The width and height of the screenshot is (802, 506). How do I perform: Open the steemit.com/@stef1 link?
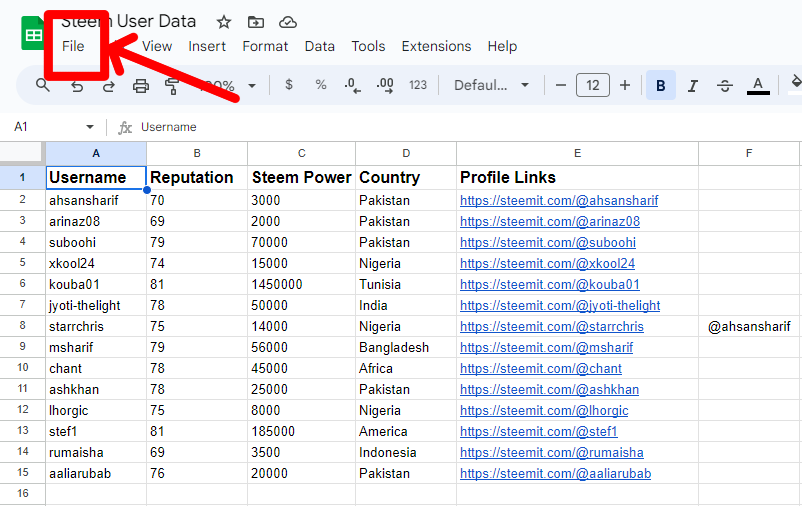click(539, 431)
